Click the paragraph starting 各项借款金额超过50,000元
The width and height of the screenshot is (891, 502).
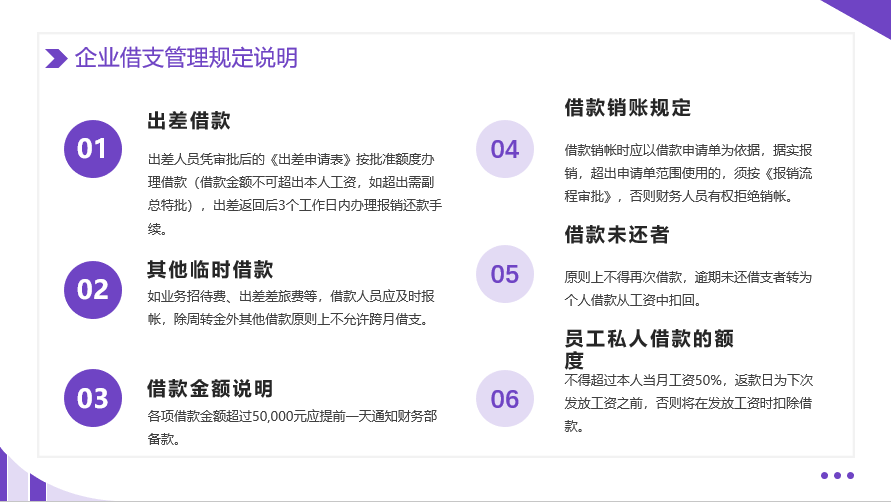point(292,428)
